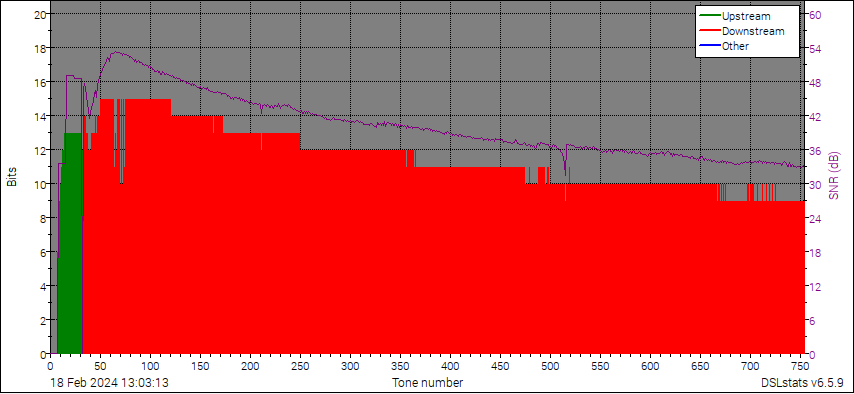The height and width of the screenshot is (394, 854).
Task: Click the blue Other legend line swatch
Action: tap(709, 46)
